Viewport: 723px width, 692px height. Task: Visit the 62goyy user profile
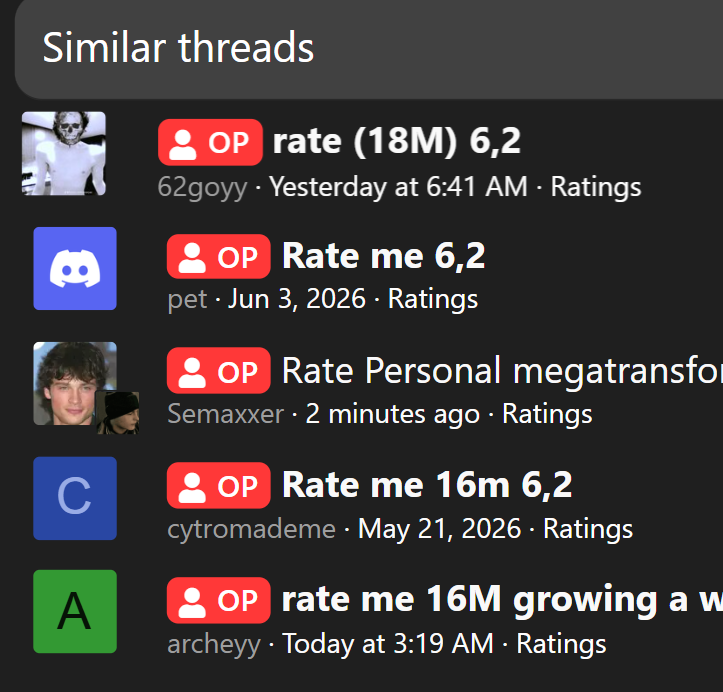coord(202,188)
